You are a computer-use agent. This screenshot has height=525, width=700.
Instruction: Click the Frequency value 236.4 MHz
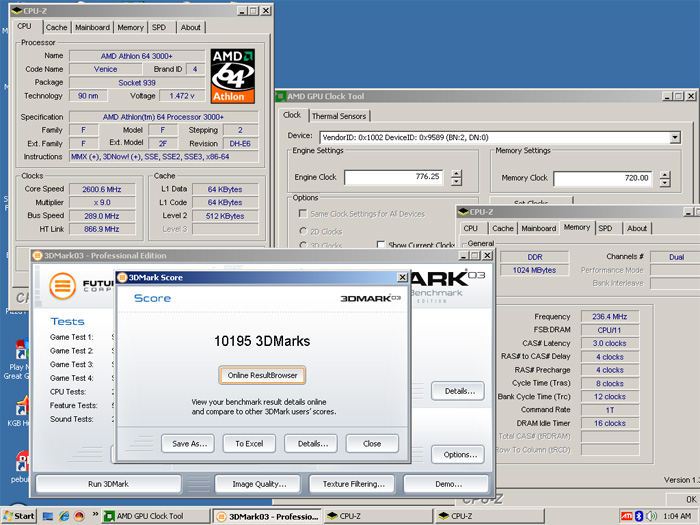610,317
